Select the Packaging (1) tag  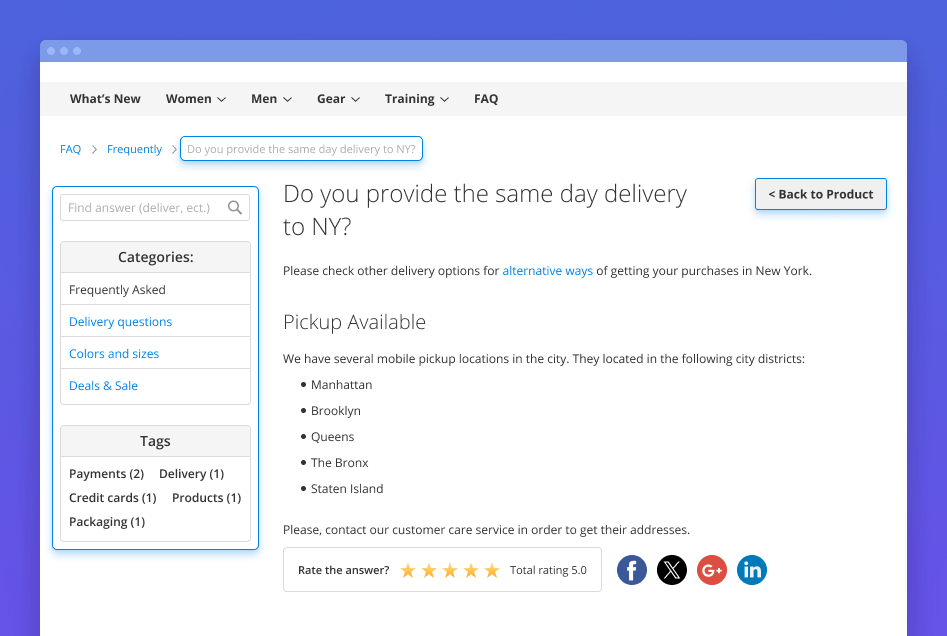[x=107, y=522]
